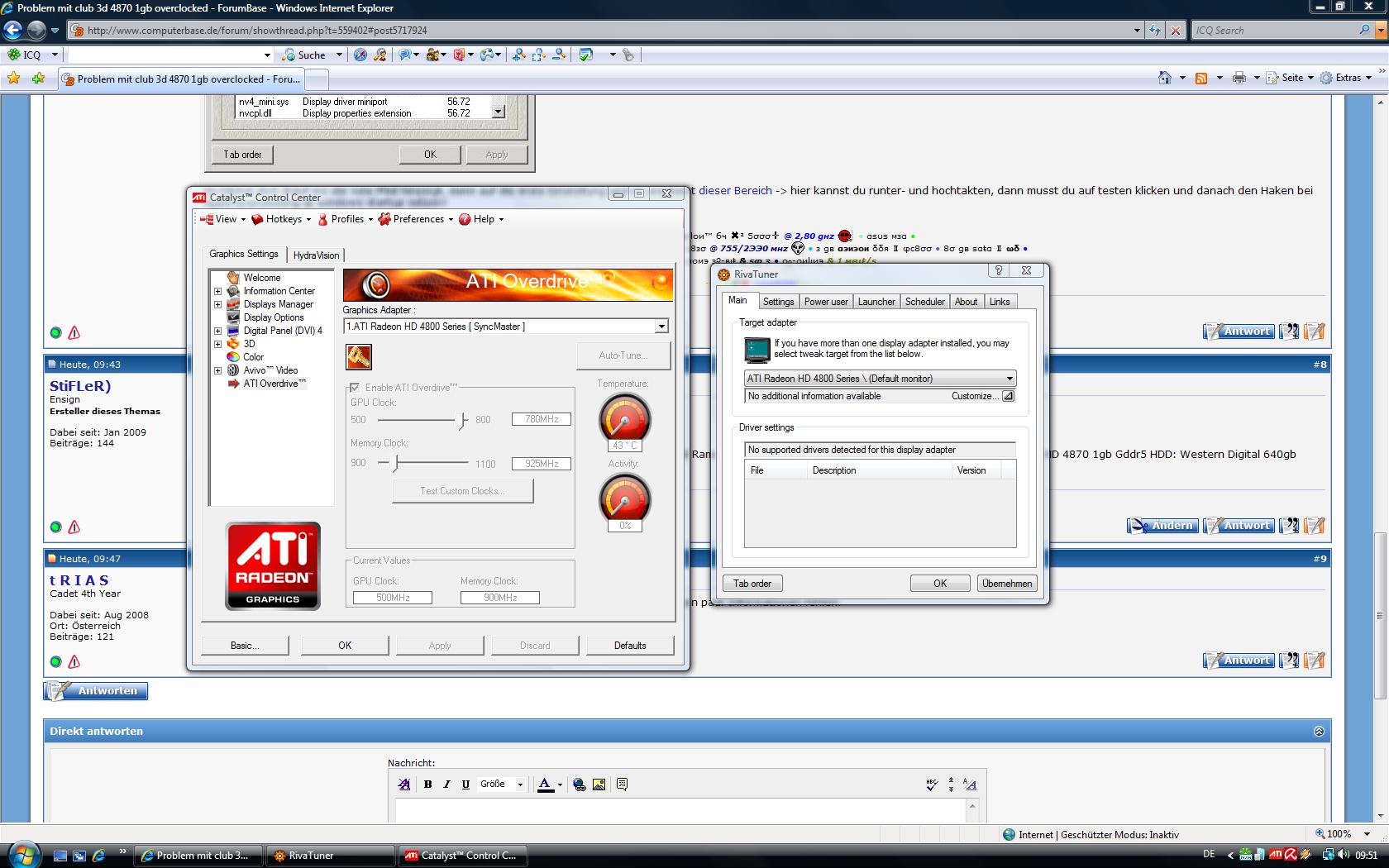
Task: Click the green online status icon in tRIAS's post
Action: click(55, 661)
